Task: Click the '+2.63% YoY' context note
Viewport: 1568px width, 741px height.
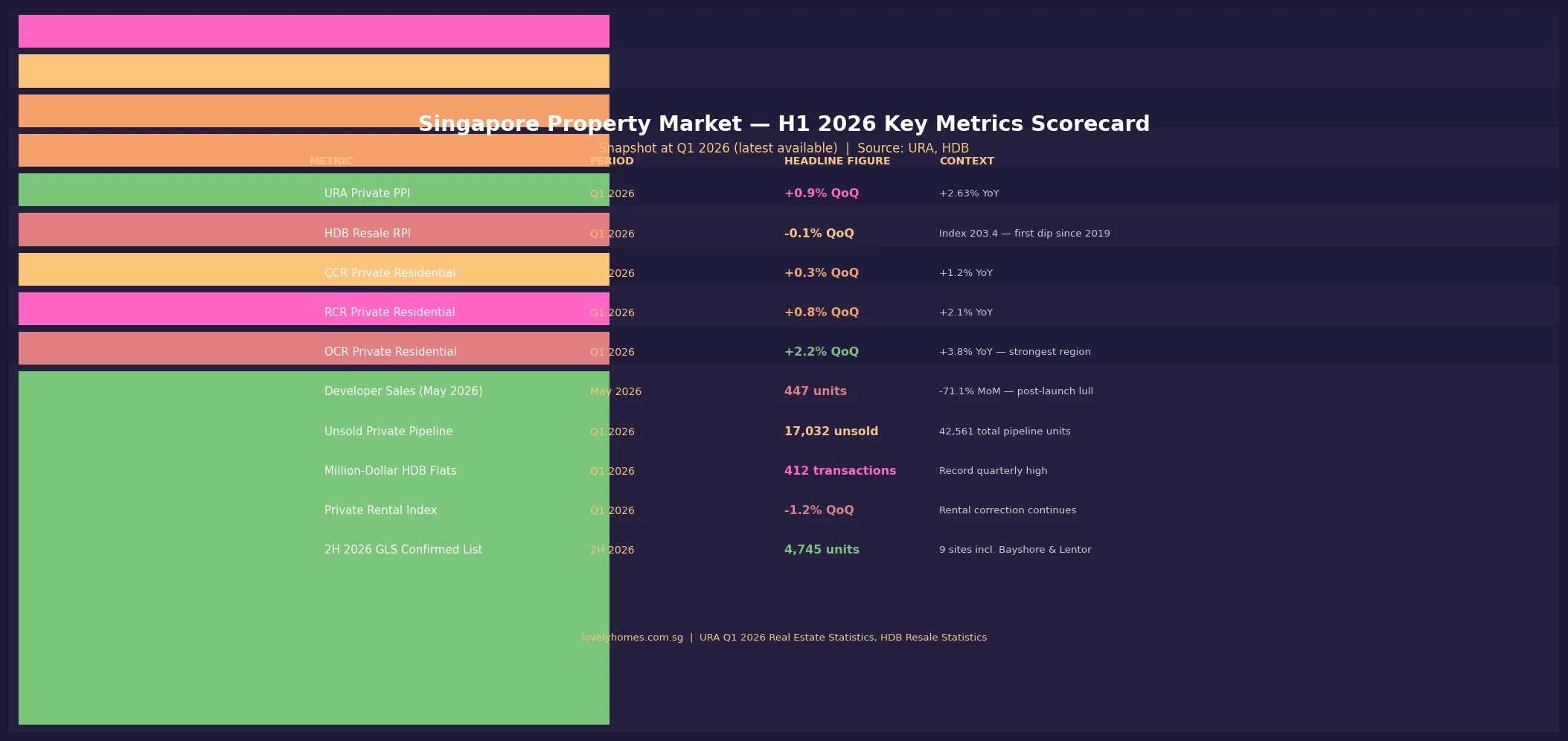Action: 969,193
